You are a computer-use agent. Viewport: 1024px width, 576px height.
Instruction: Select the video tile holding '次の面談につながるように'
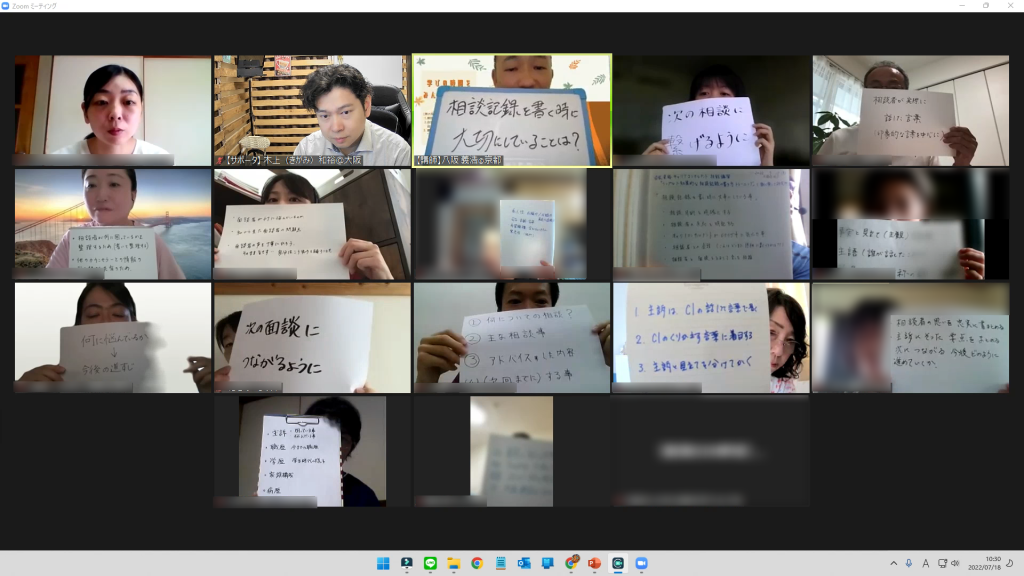(x=312, y=337)
